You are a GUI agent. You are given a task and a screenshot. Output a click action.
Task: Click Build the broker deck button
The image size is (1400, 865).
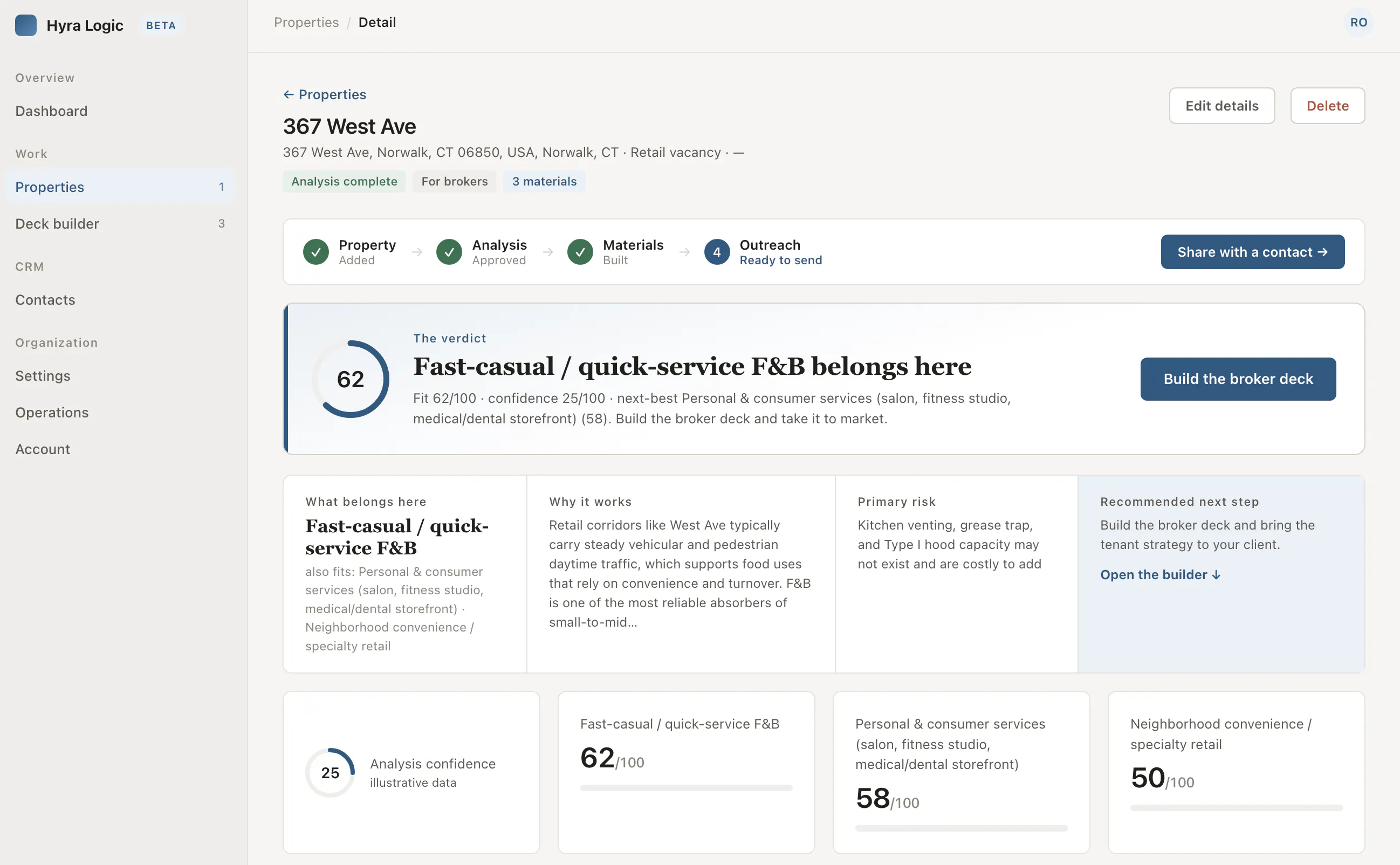(x=1238, y=379)
